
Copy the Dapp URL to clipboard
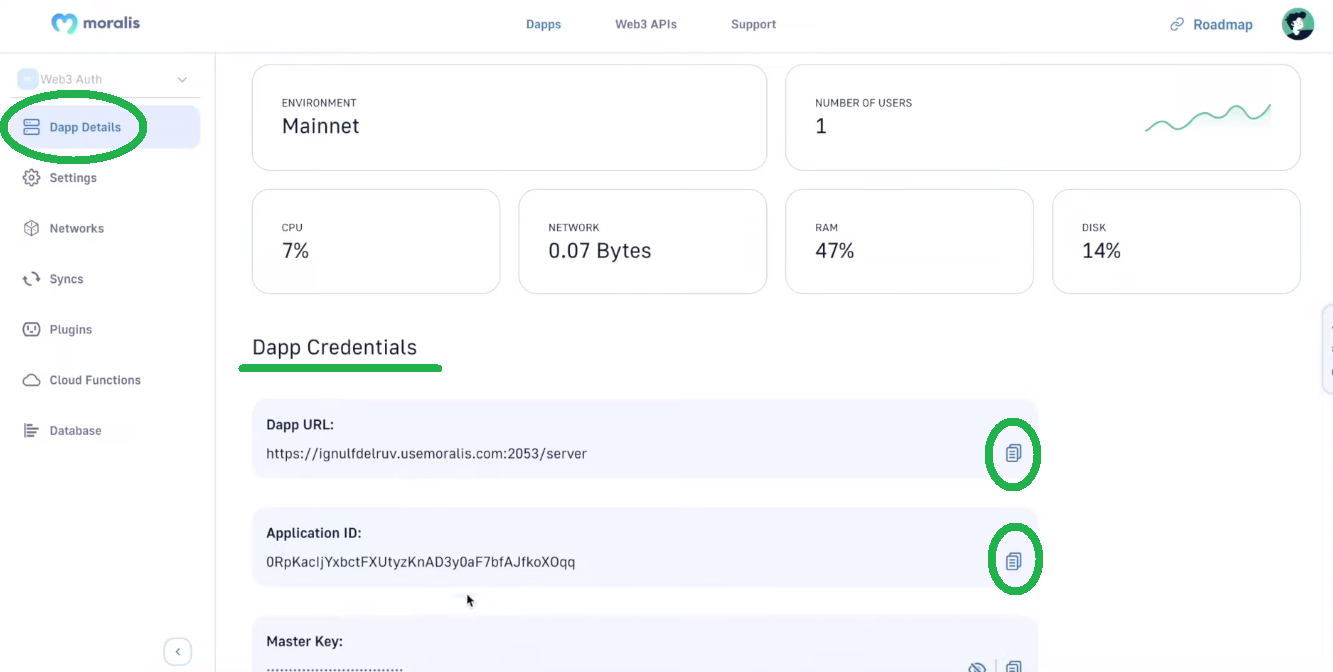(1013, 453)
